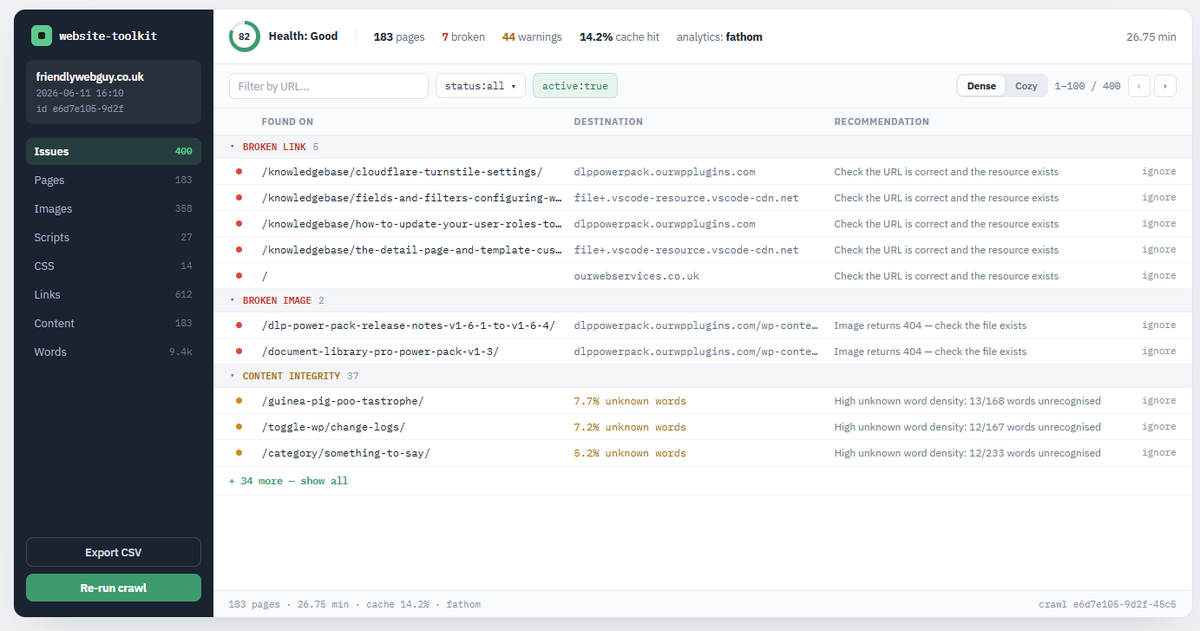
Task: Focus the Filter by URL input
Action: 329,86
